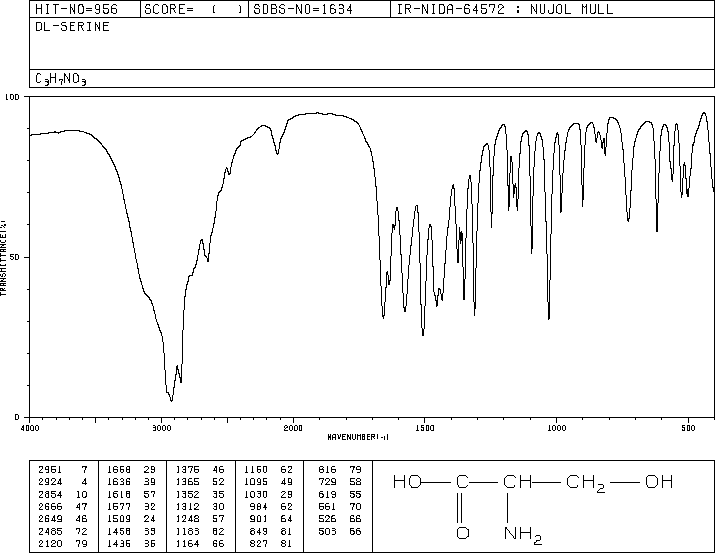Screen dimensions: 715x553
Task: Click the SDBS-NO=1634 header cell
Action: pyautogui.click(x=319, y=9)
